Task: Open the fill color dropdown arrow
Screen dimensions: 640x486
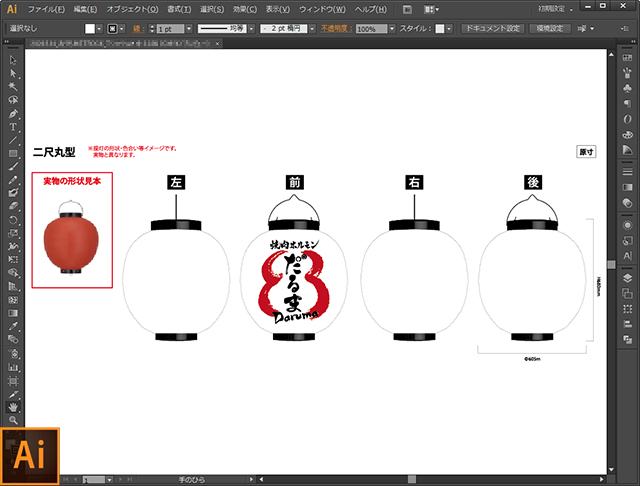Action: (x=99, y=29)
